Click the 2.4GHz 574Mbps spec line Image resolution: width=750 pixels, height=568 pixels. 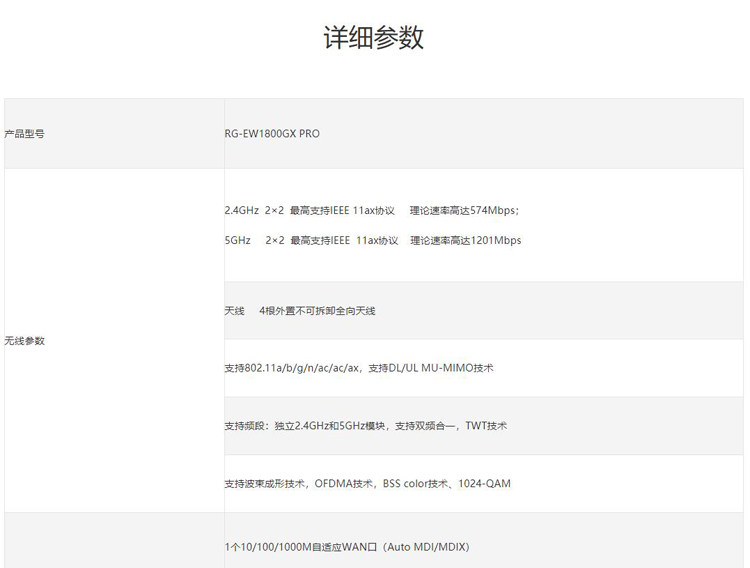pos(372,211)
